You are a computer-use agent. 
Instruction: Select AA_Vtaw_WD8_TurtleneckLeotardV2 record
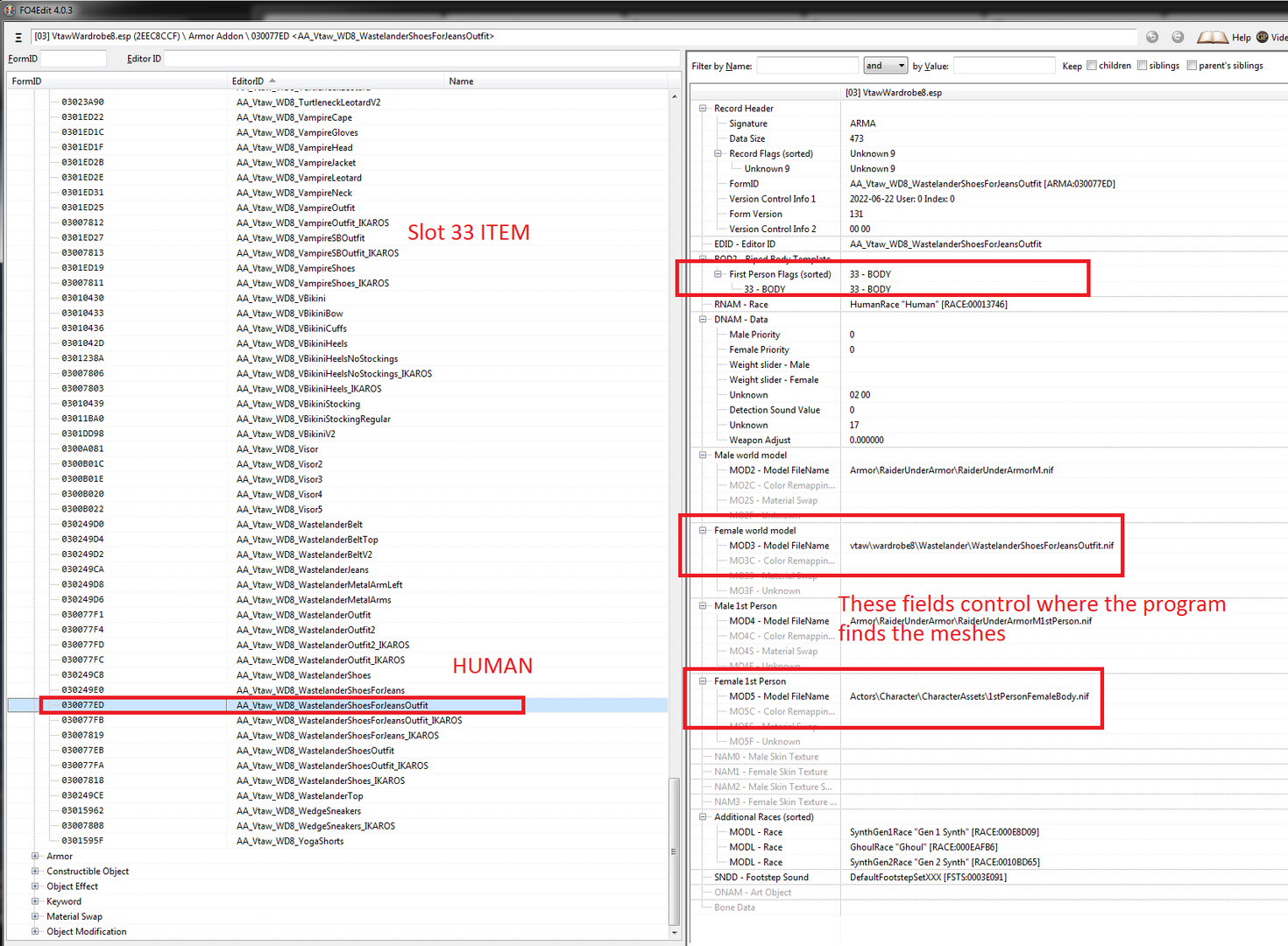(308, 102)
